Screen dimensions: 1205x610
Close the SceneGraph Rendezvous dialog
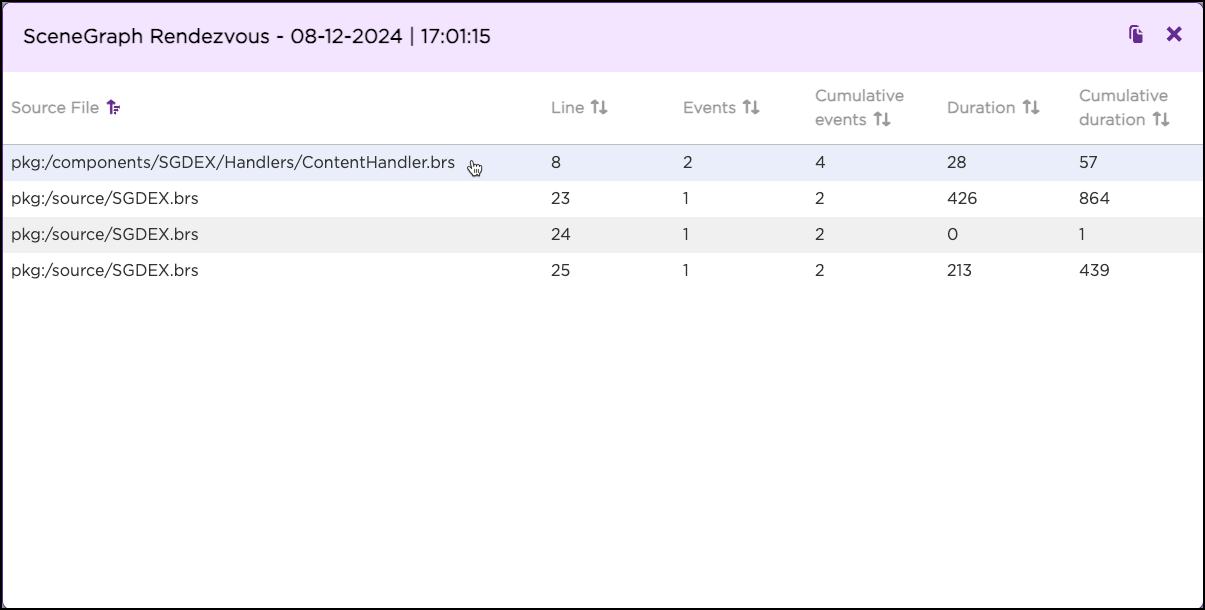point(1174,35)
